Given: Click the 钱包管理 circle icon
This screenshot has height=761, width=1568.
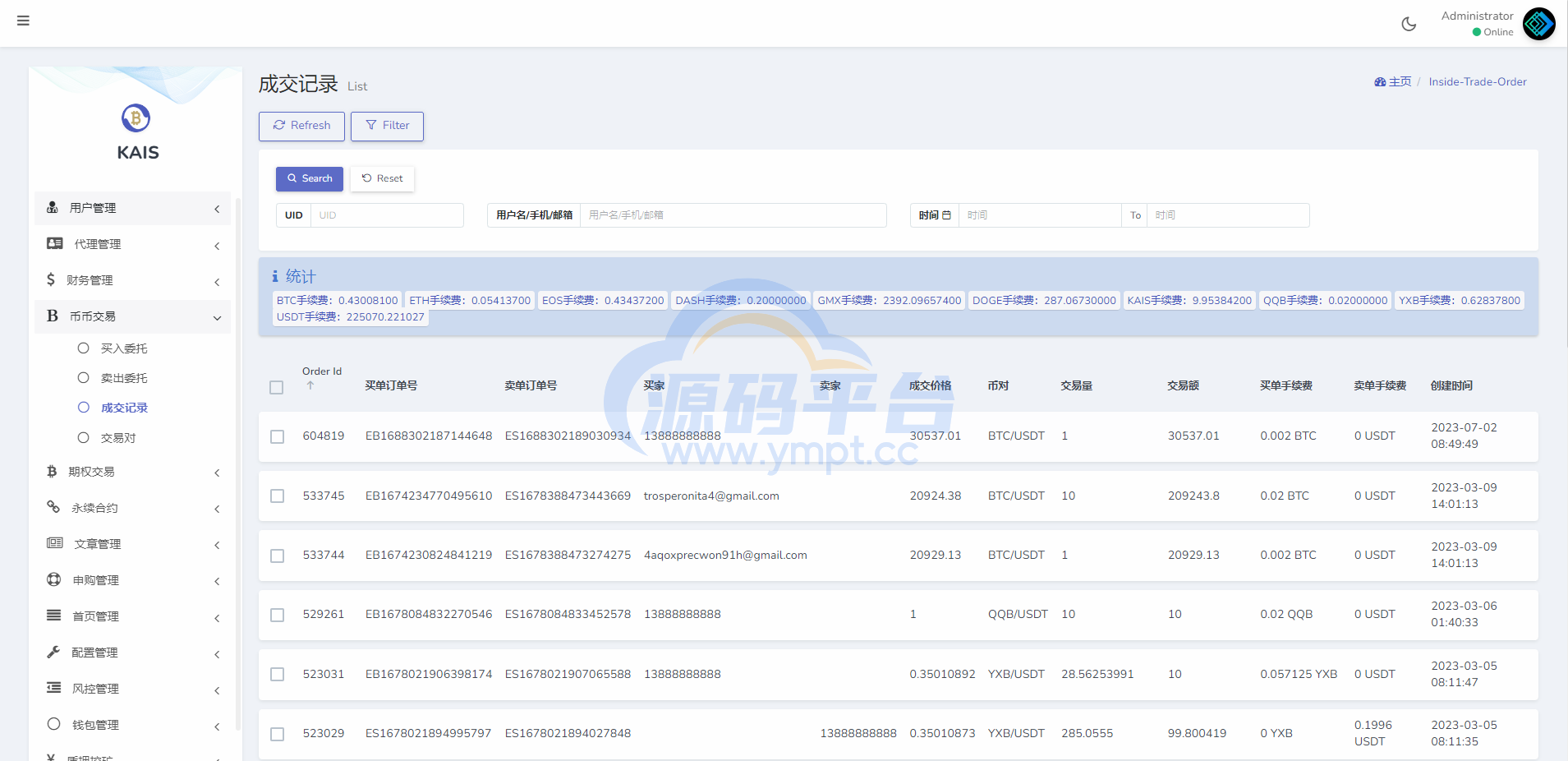Looking at the screenshot, I should pyautogui.click(x=53, y=724).
